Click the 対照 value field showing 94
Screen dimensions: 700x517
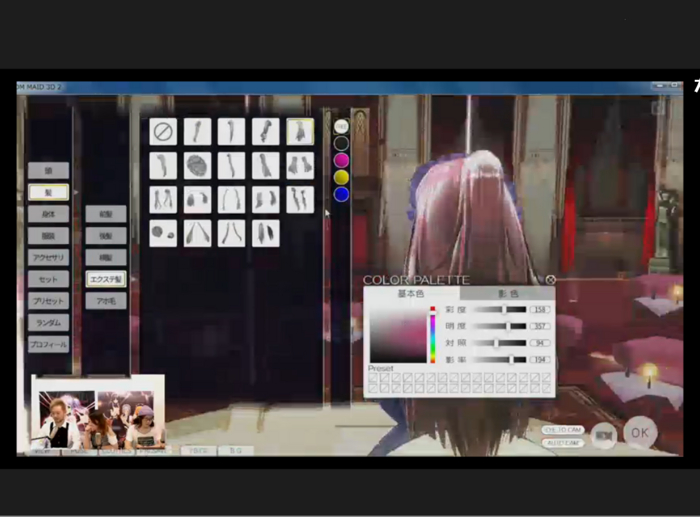pos(540,343)
